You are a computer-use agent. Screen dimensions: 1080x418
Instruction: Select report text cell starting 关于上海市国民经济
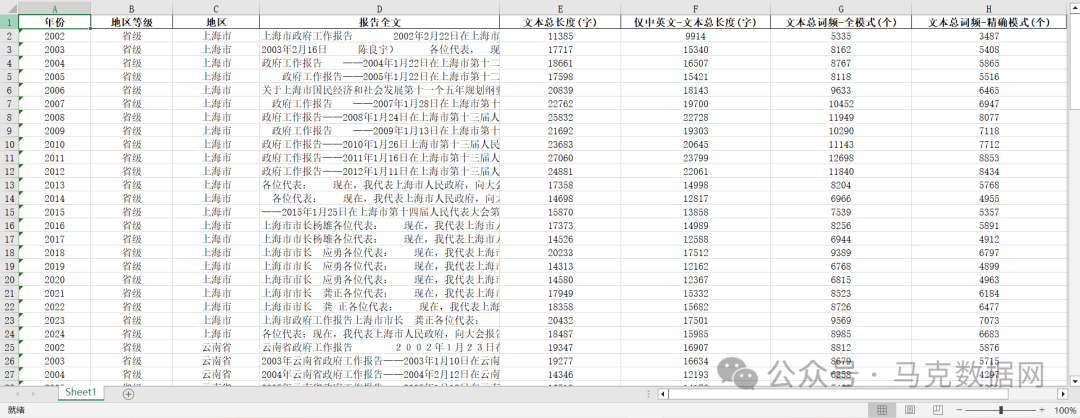380,90
